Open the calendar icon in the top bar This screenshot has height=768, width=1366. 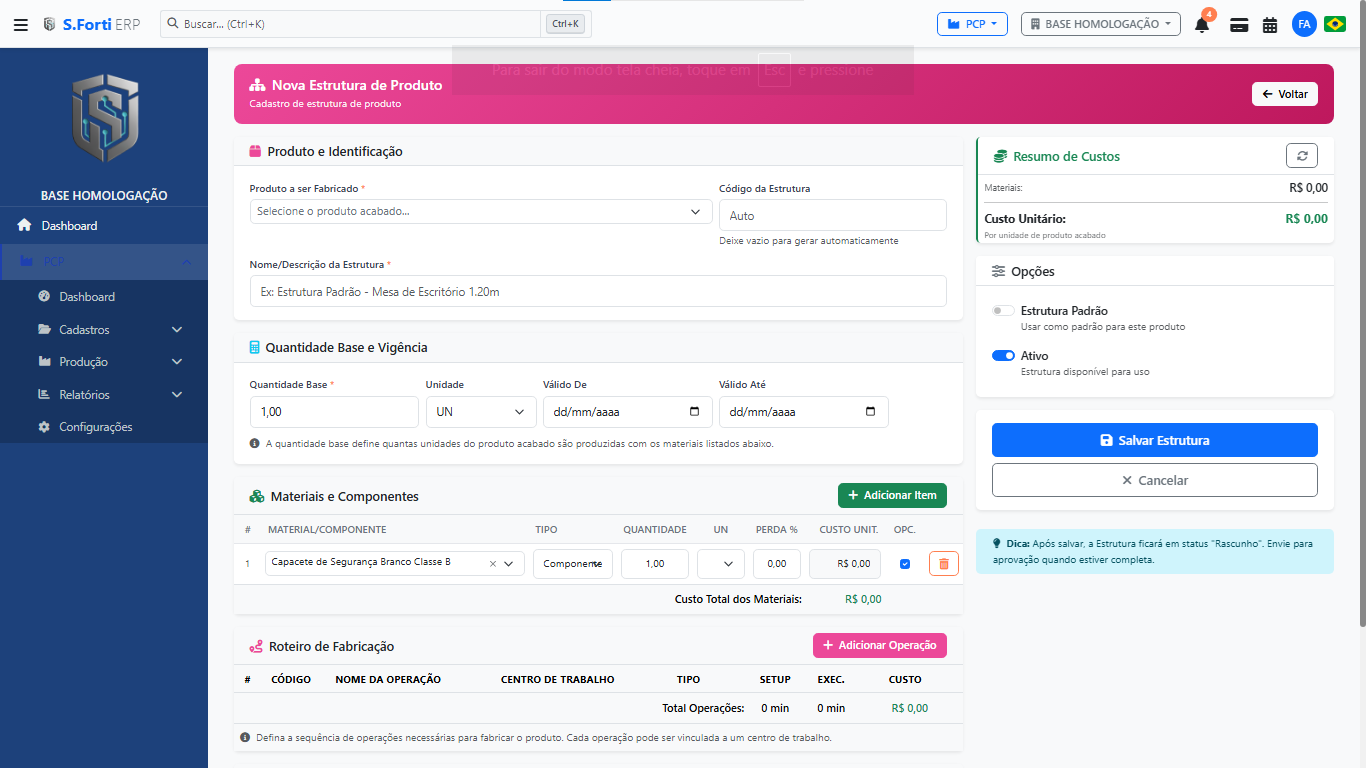click(1270, 25)
